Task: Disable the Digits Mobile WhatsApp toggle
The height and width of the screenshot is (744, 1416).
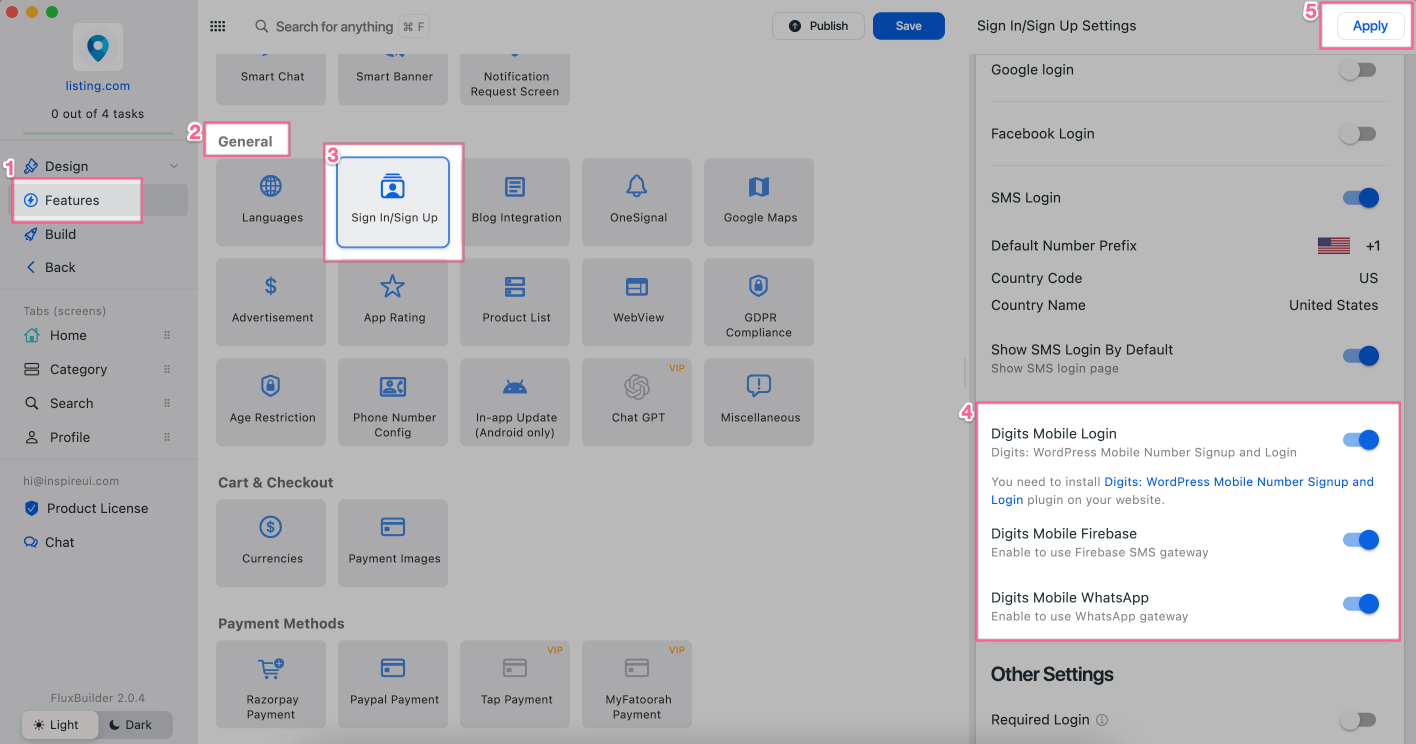Action: [1360, 604]
